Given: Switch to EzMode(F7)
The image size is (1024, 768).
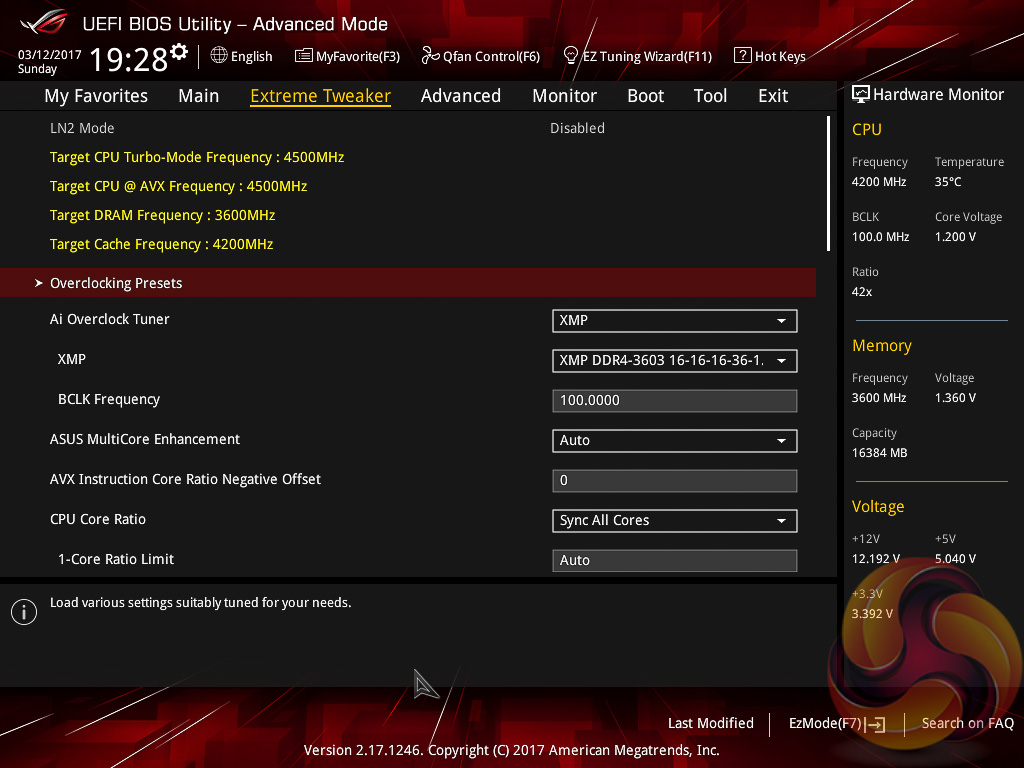Looking at the screenshot, I should (837, 724).
